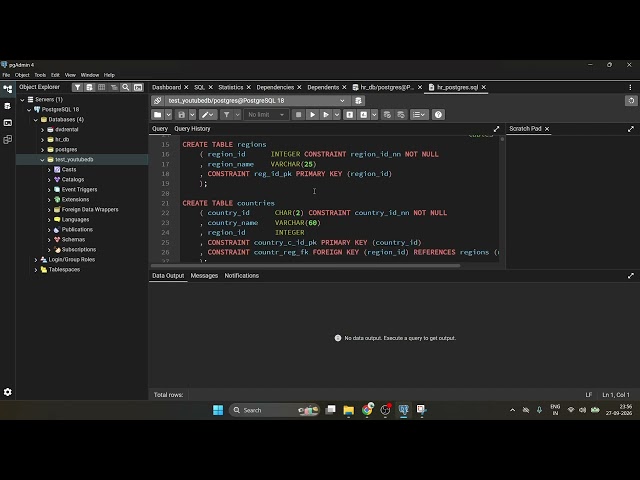Click the Rollback transaction icon
Viewport: 640px width, 480px height.
pyautogui.click(x=401, y=115)
